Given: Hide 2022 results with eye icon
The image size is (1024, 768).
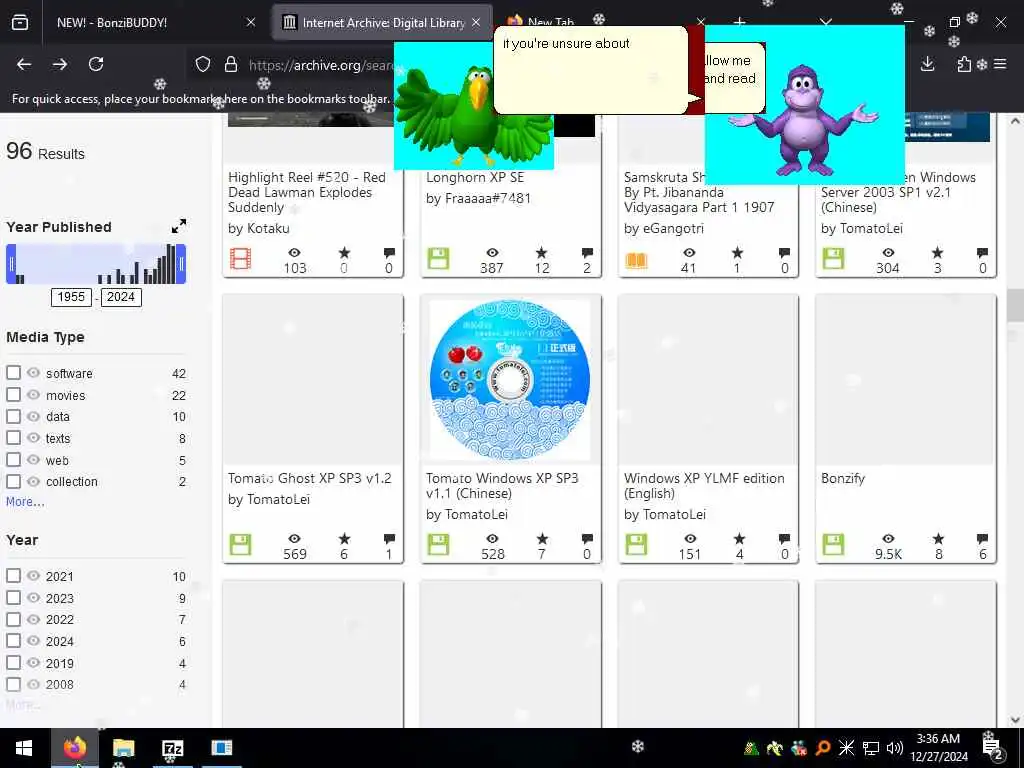Looking at the screenshot, I should point(33,619).
